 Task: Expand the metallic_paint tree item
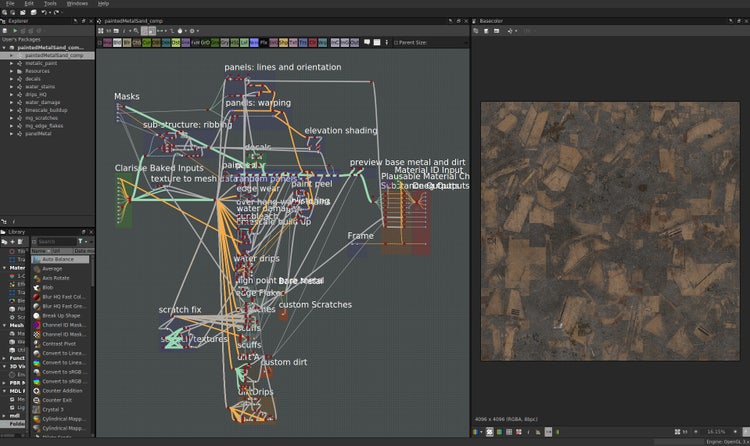12,63
